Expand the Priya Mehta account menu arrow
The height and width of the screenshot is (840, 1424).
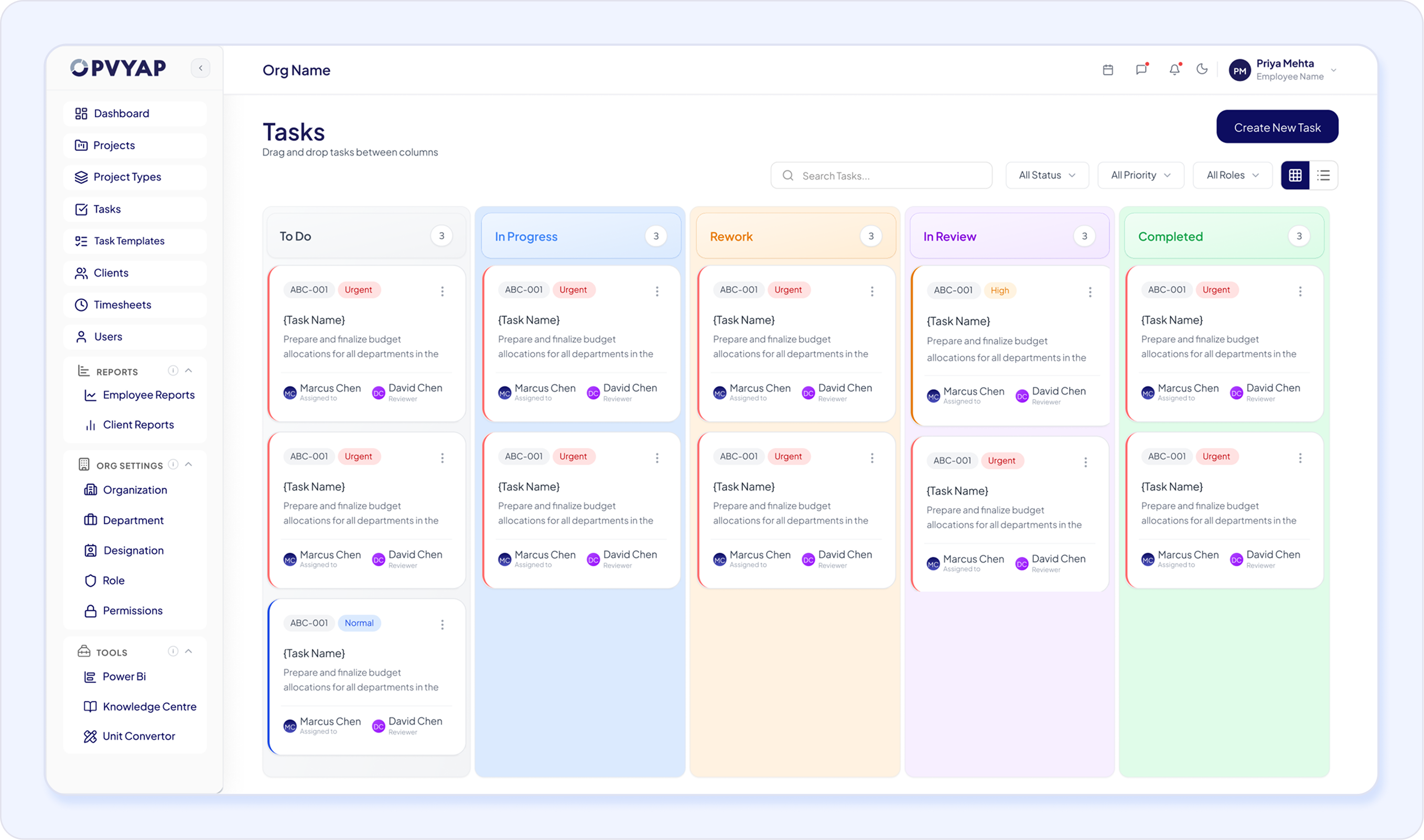(1333, 71)
